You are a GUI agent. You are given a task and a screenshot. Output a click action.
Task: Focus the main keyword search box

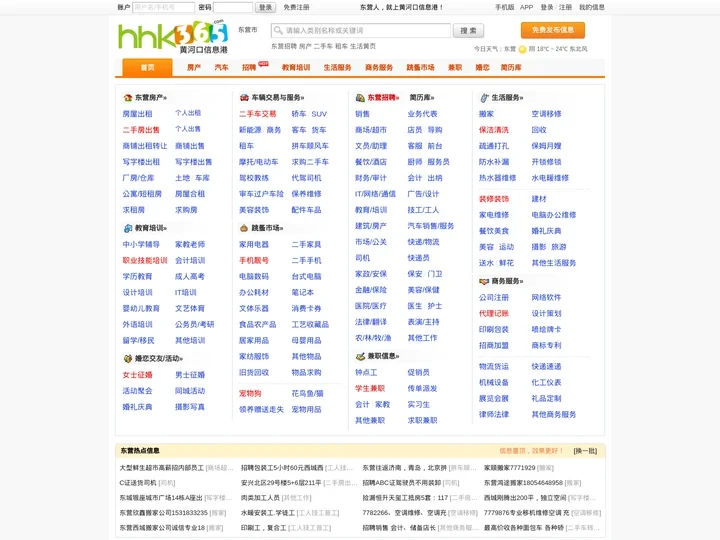pyautogui.click(x=361, y=31)
